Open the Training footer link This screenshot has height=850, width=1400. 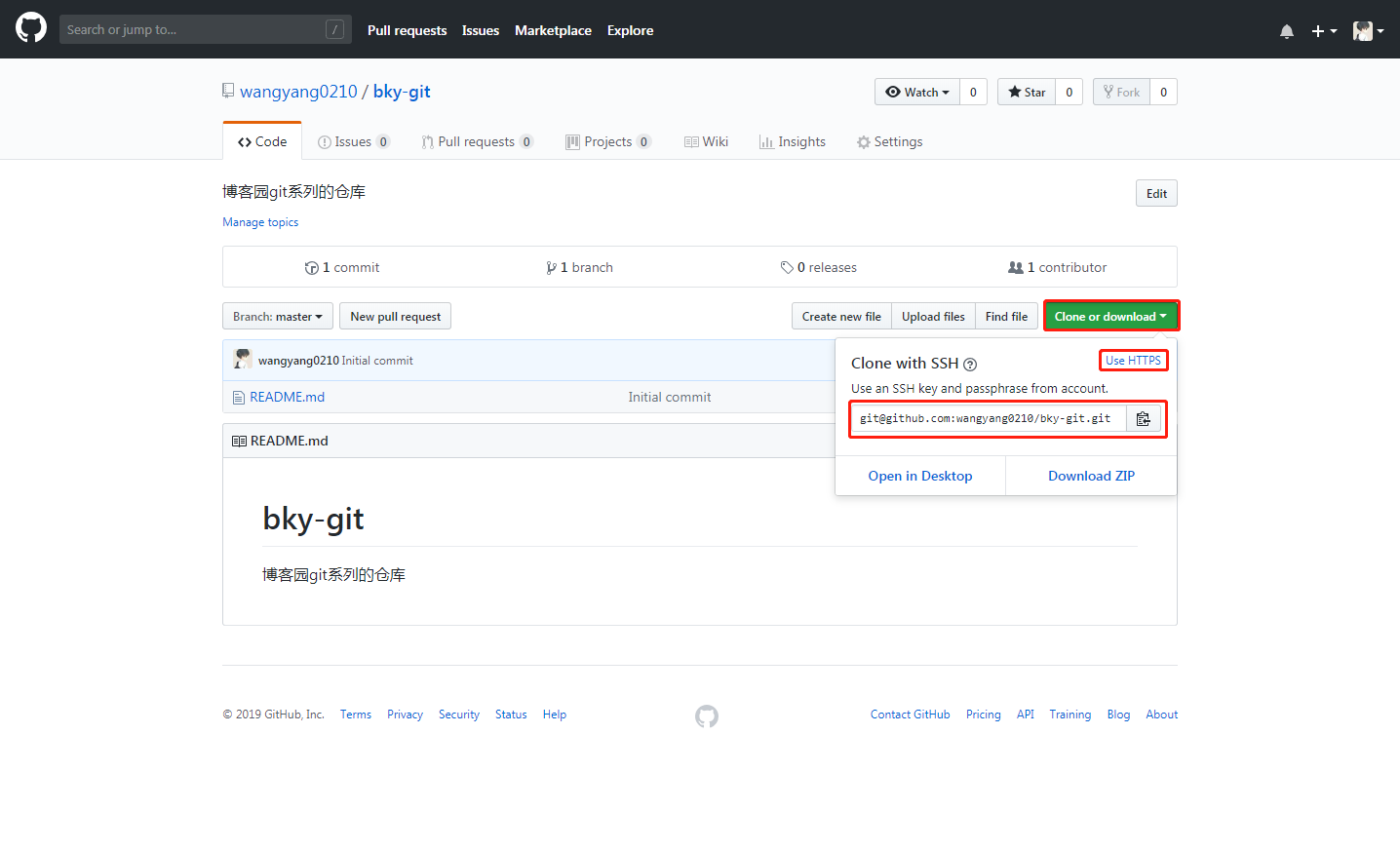tap(1070, 715)
